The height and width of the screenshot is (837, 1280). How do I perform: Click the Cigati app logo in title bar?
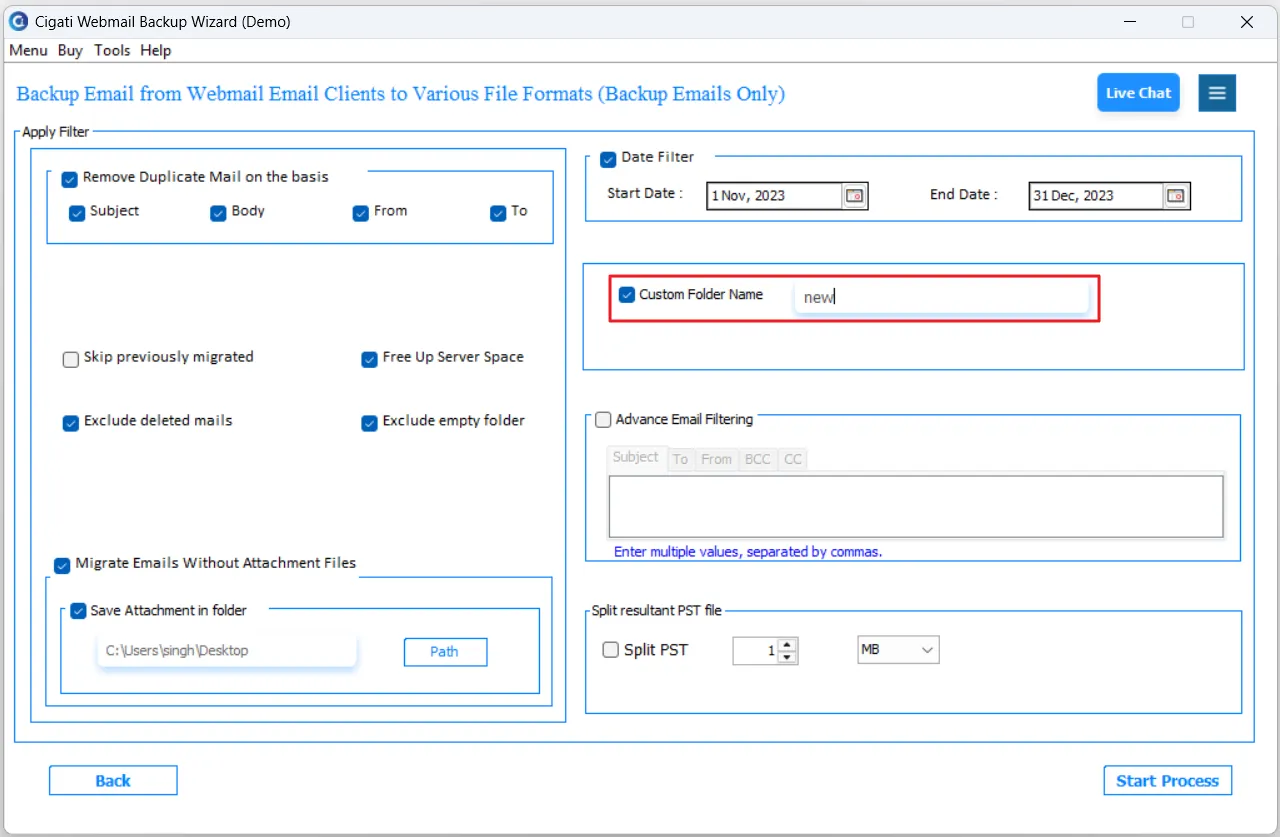[18, 21]
